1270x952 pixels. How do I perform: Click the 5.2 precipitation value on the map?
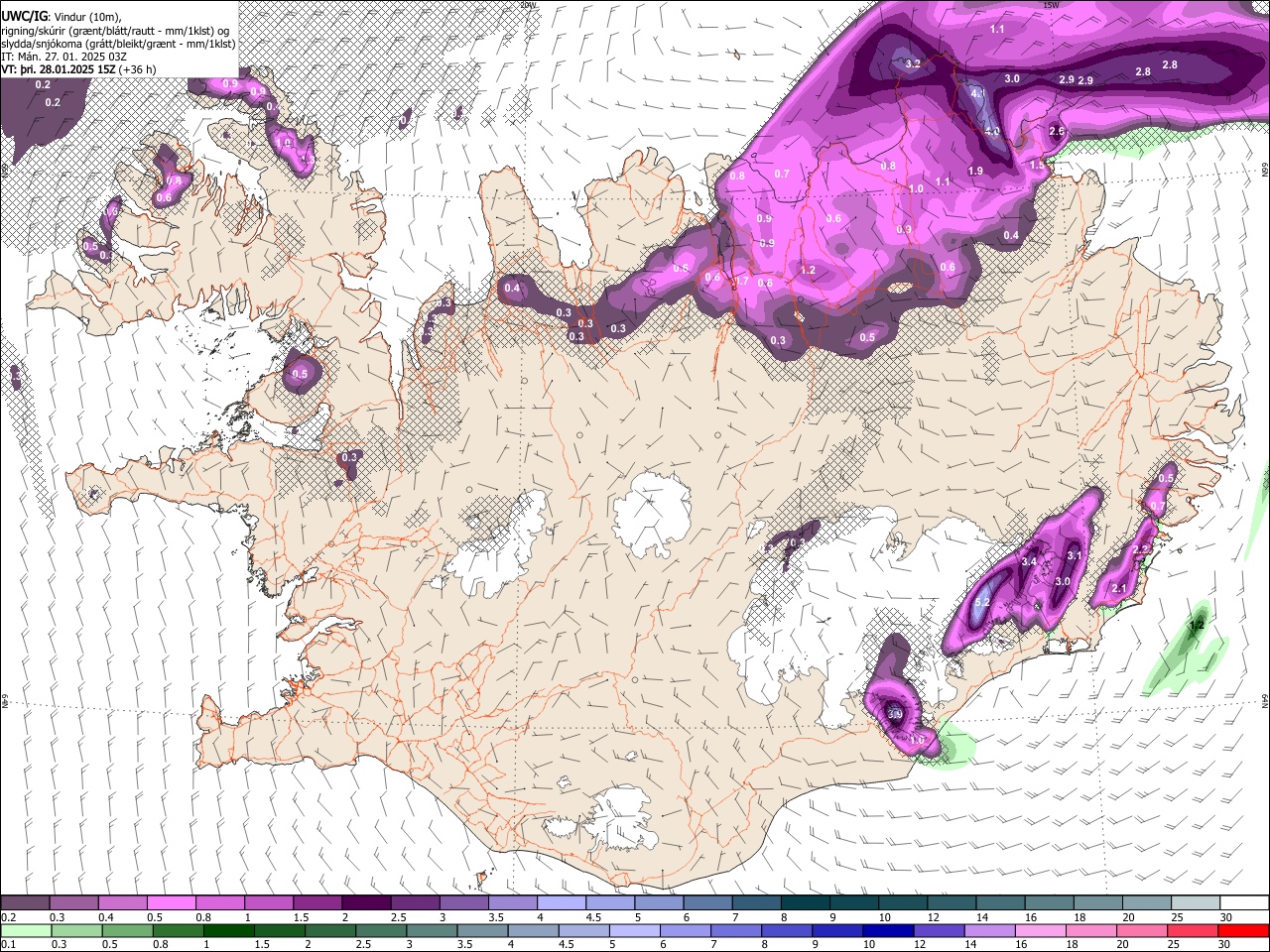[983, 603]
